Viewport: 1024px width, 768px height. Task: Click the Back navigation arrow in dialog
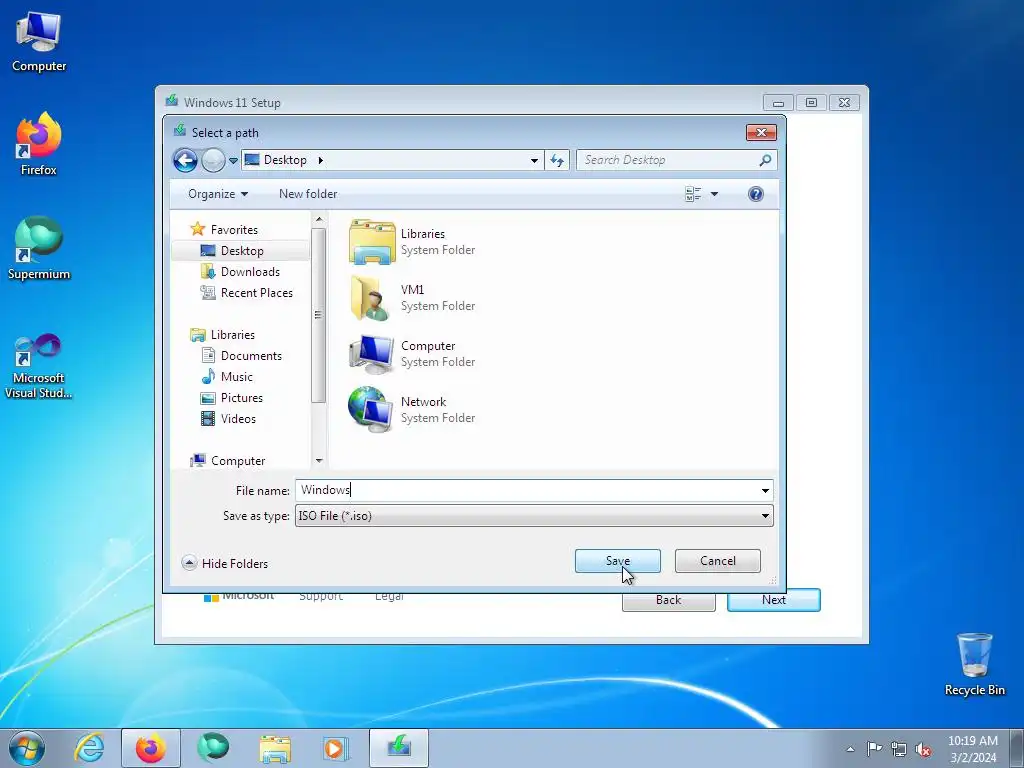(185, 160)
